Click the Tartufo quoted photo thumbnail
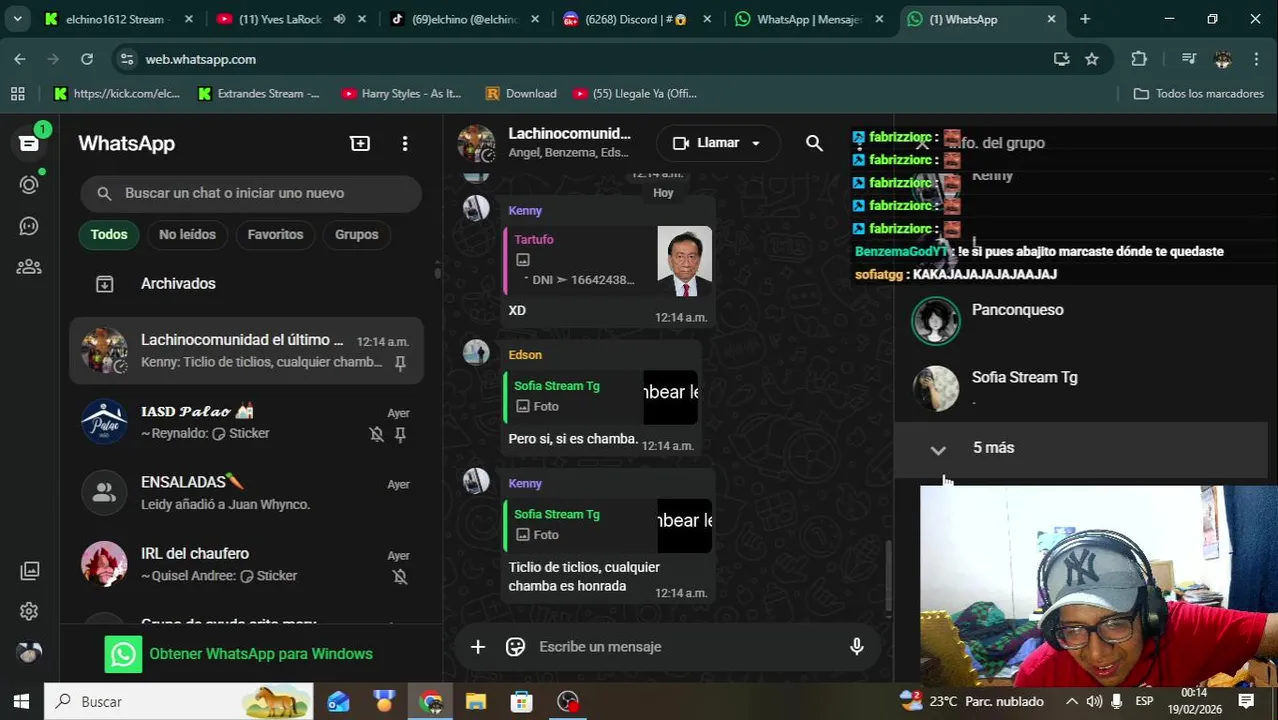The image size is (1278, 720). tap(684, 261)
